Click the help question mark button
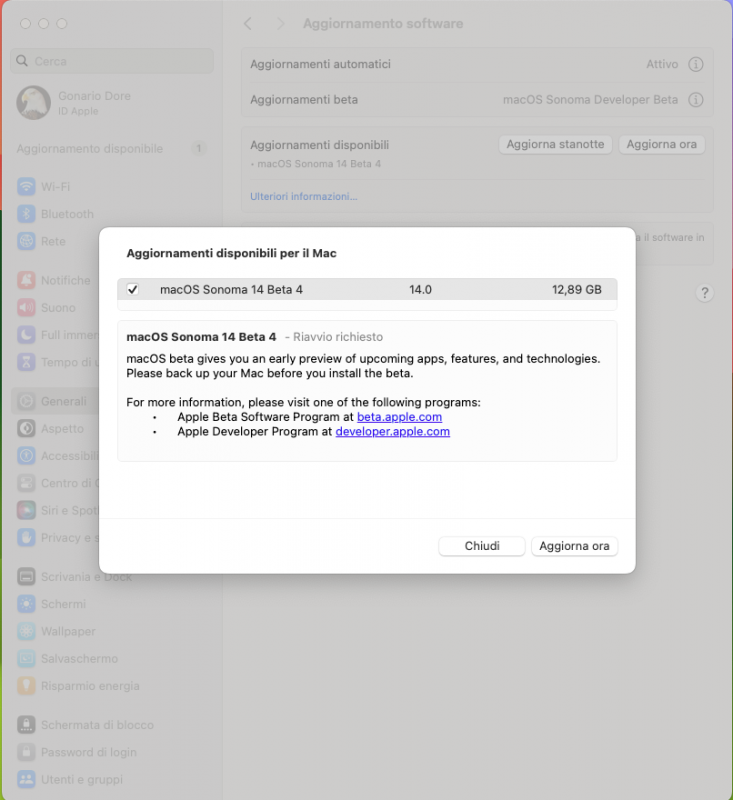The width and height of the screenshot is (733, 800). coord(704,293)
